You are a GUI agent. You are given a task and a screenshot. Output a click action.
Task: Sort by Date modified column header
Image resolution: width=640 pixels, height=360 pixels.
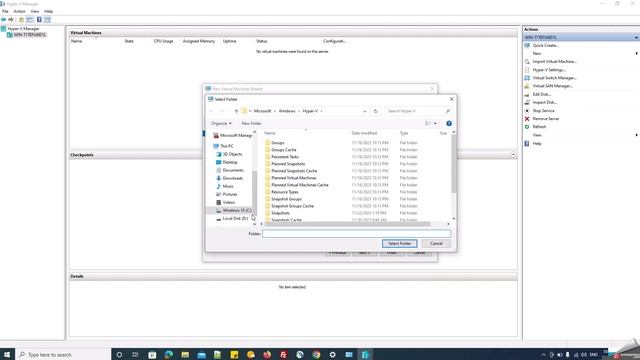click(x=364, y=133)
